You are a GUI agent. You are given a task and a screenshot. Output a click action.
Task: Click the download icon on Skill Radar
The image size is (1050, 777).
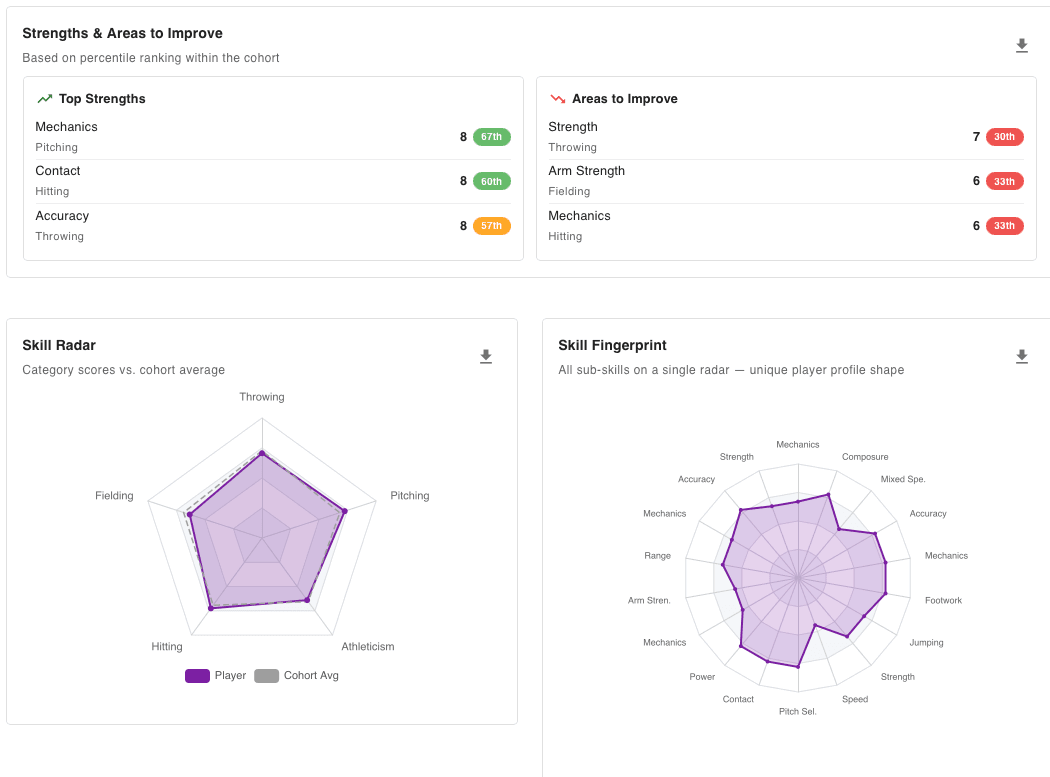486,356
